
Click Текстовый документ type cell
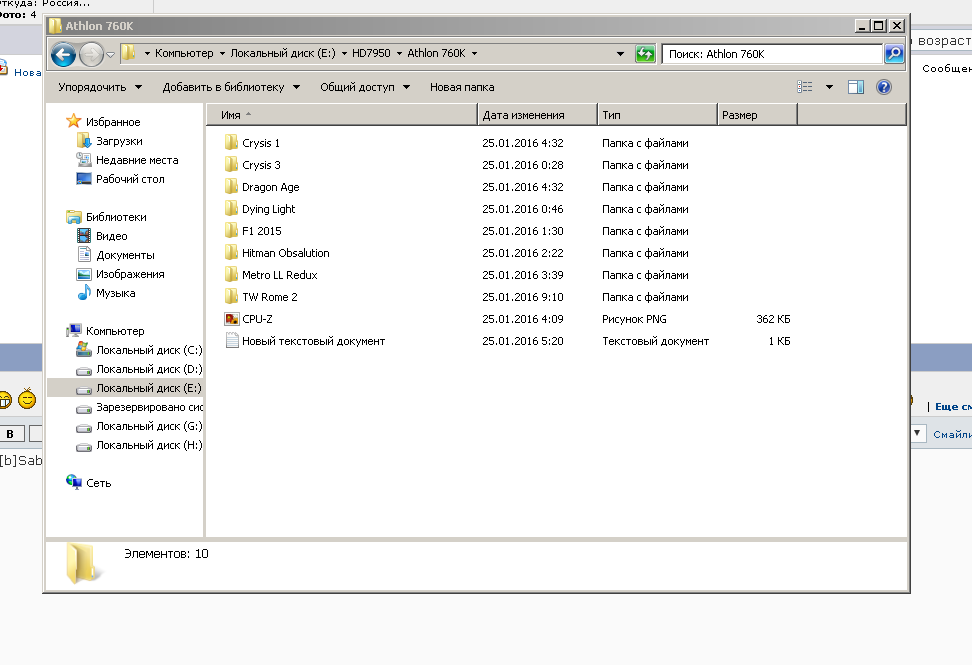pyautogui.click(x=655, y=341)
